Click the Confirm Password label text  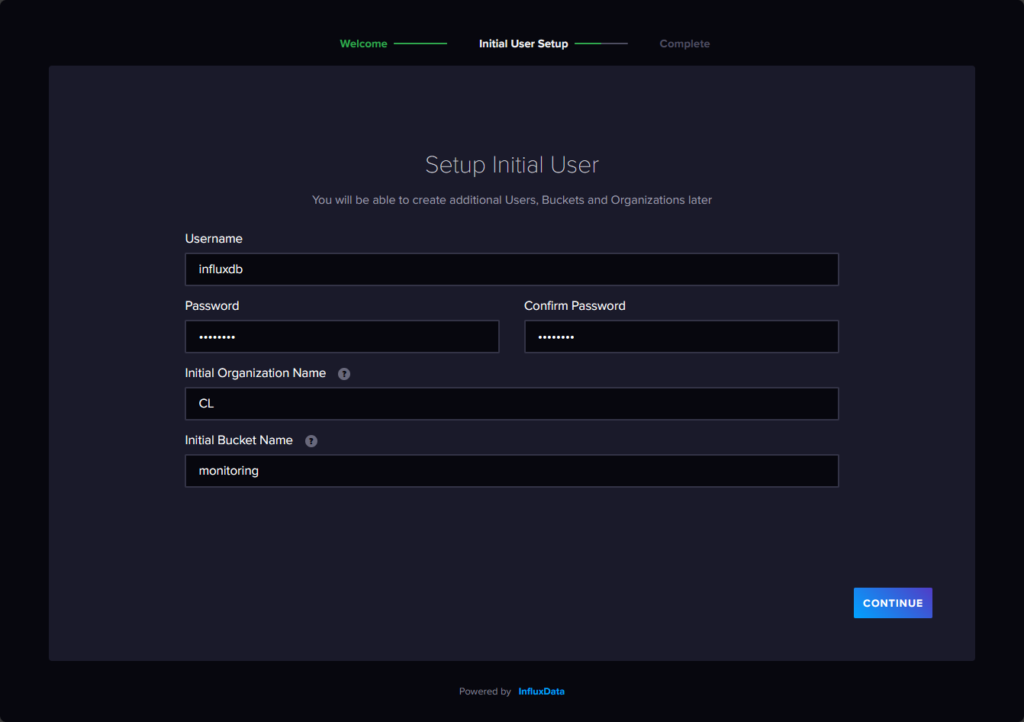pyautogui.click(x=575, y=305)
